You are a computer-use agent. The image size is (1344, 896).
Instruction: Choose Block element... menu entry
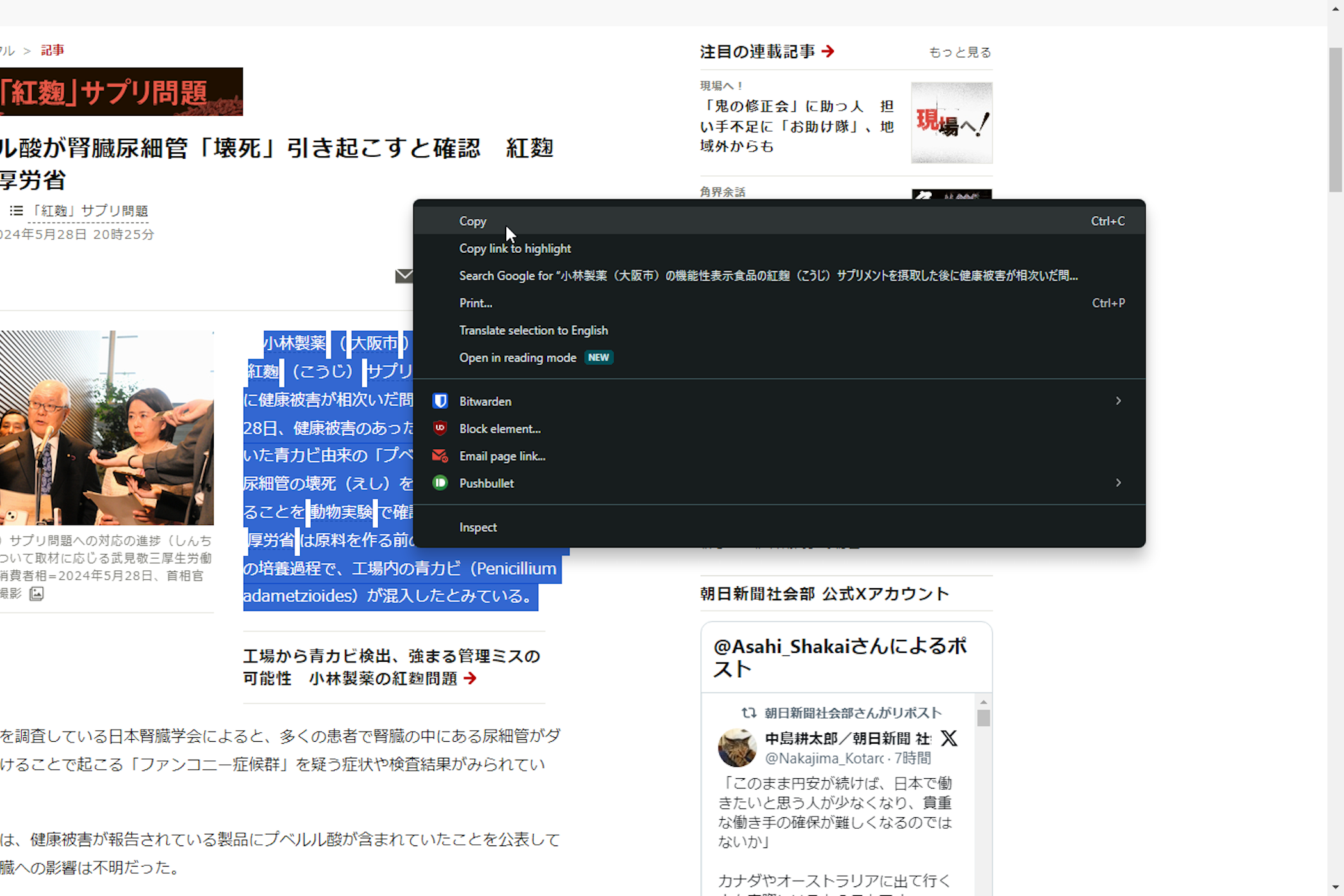coord(779,428)
